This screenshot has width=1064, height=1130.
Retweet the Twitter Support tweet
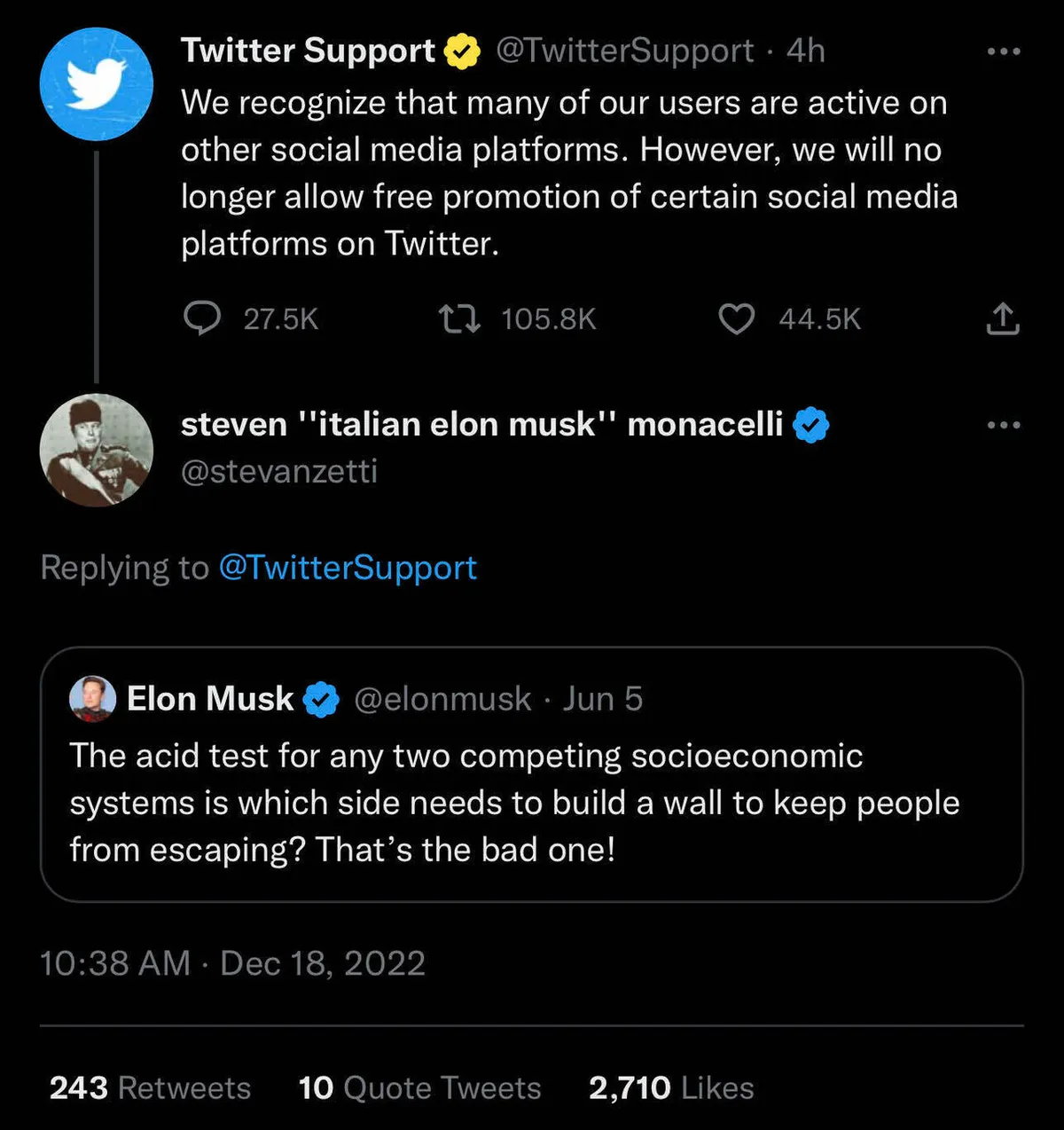coord(460,318)
